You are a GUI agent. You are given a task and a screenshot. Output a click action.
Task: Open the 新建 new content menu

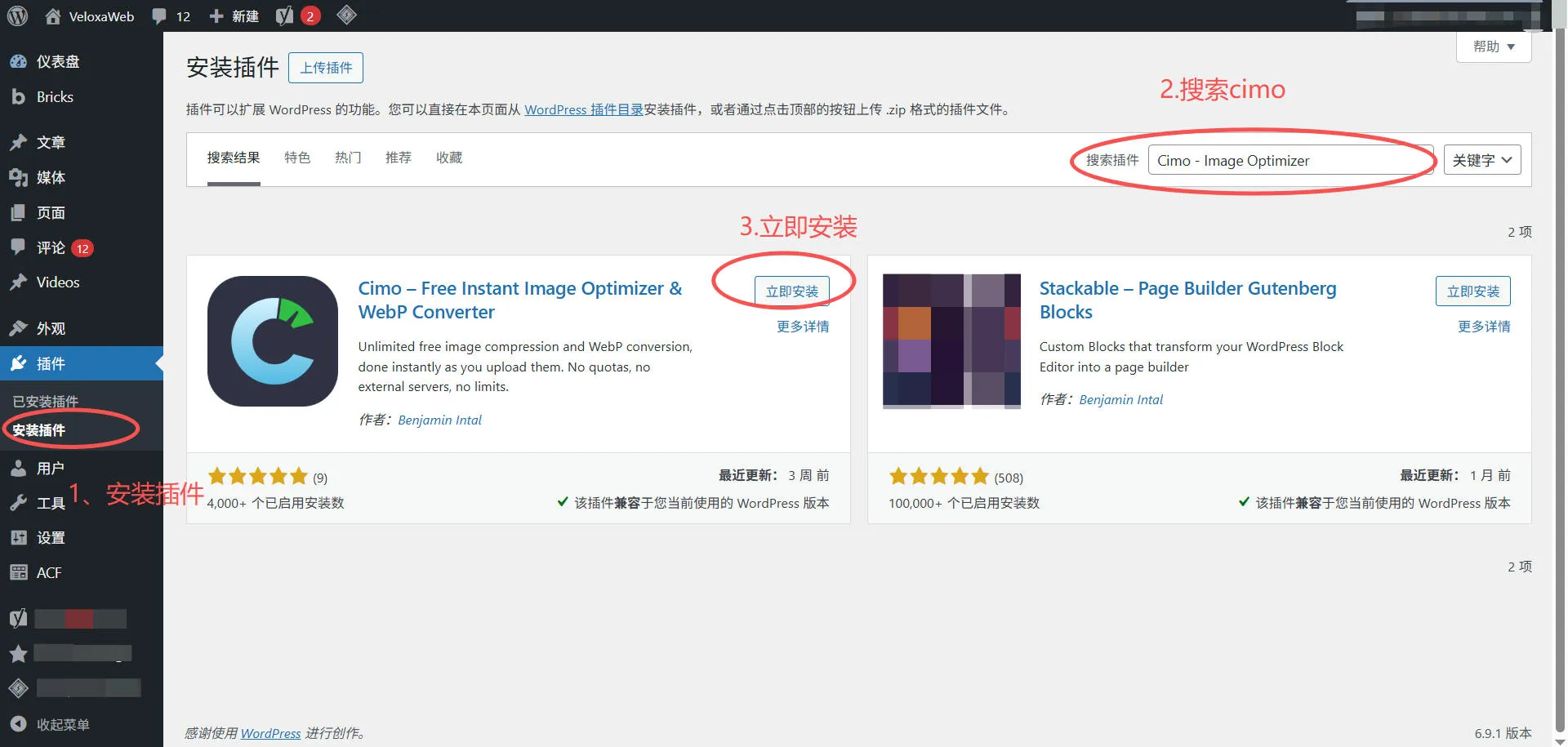234,16
